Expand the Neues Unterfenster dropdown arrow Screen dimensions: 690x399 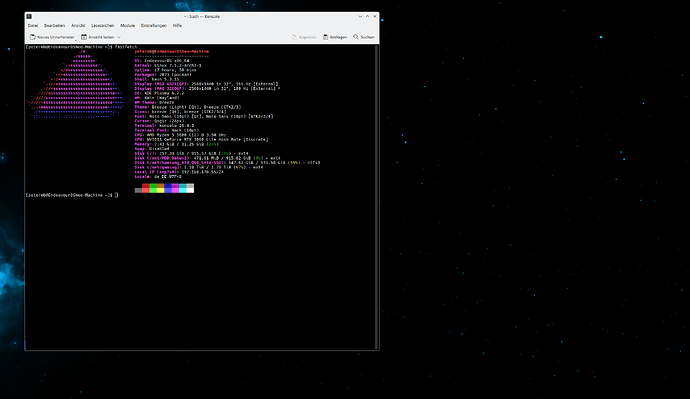76,40
